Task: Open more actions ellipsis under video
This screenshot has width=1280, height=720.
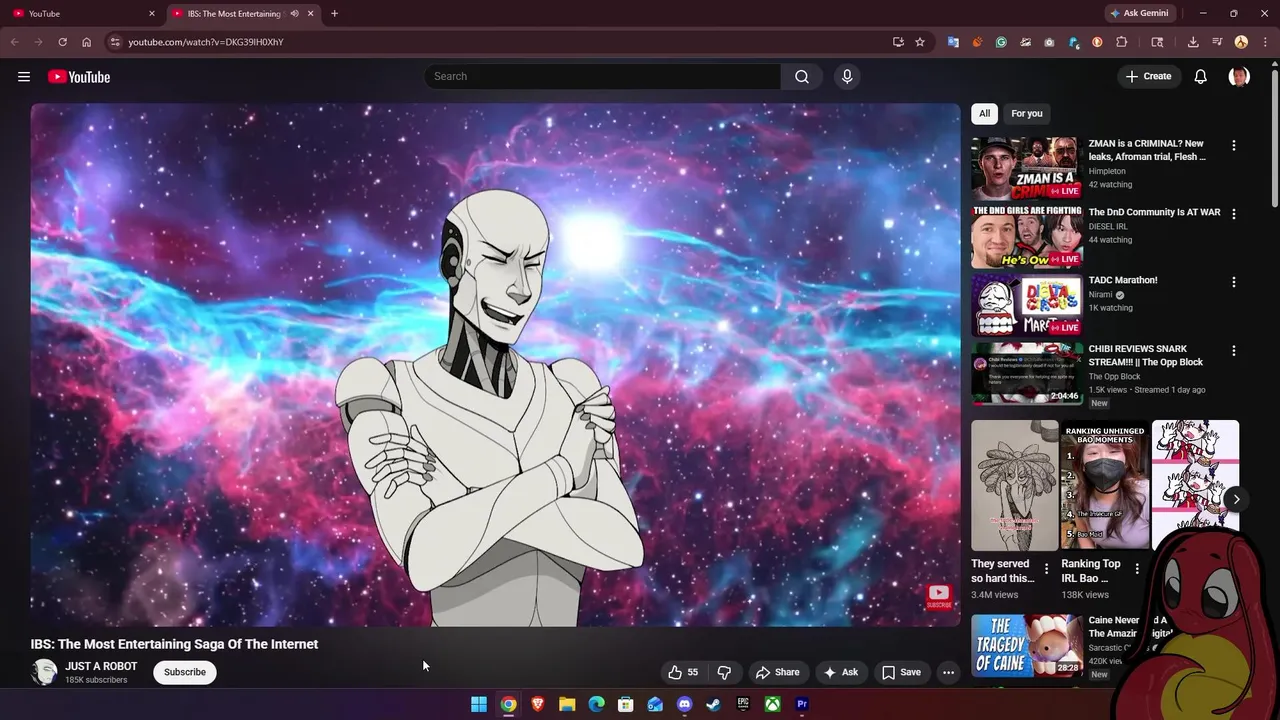Action: click(x=948, y=672)
